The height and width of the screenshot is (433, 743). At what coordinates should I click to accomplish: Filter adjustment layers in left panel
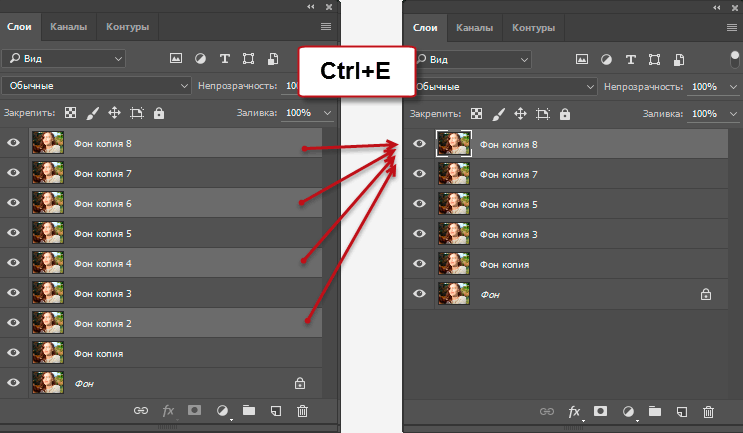200,58
